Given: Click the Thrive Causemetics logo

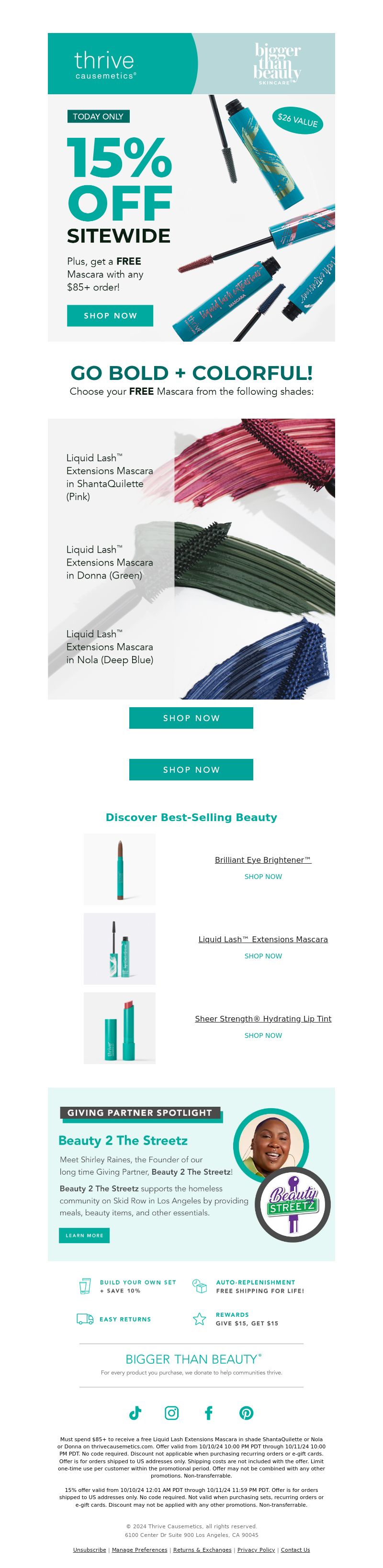Looking at the screenshot, I should coord(105,65).
